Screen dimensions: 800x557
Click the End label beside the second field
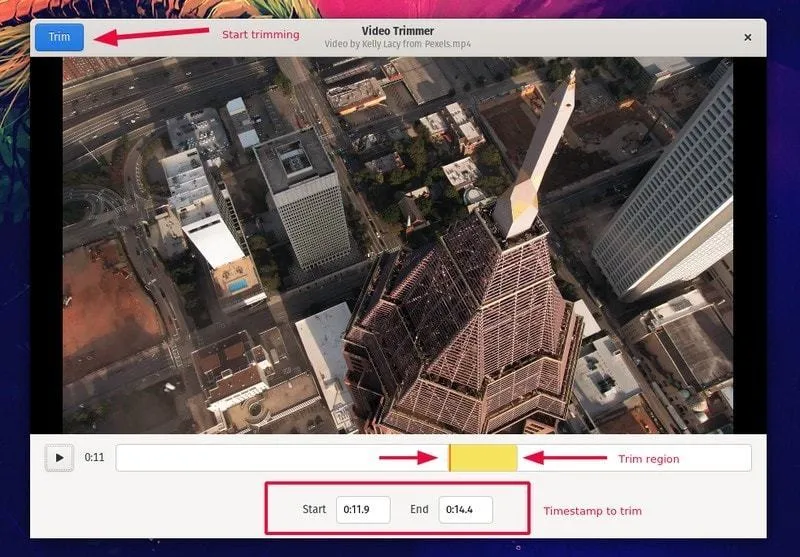419,510
